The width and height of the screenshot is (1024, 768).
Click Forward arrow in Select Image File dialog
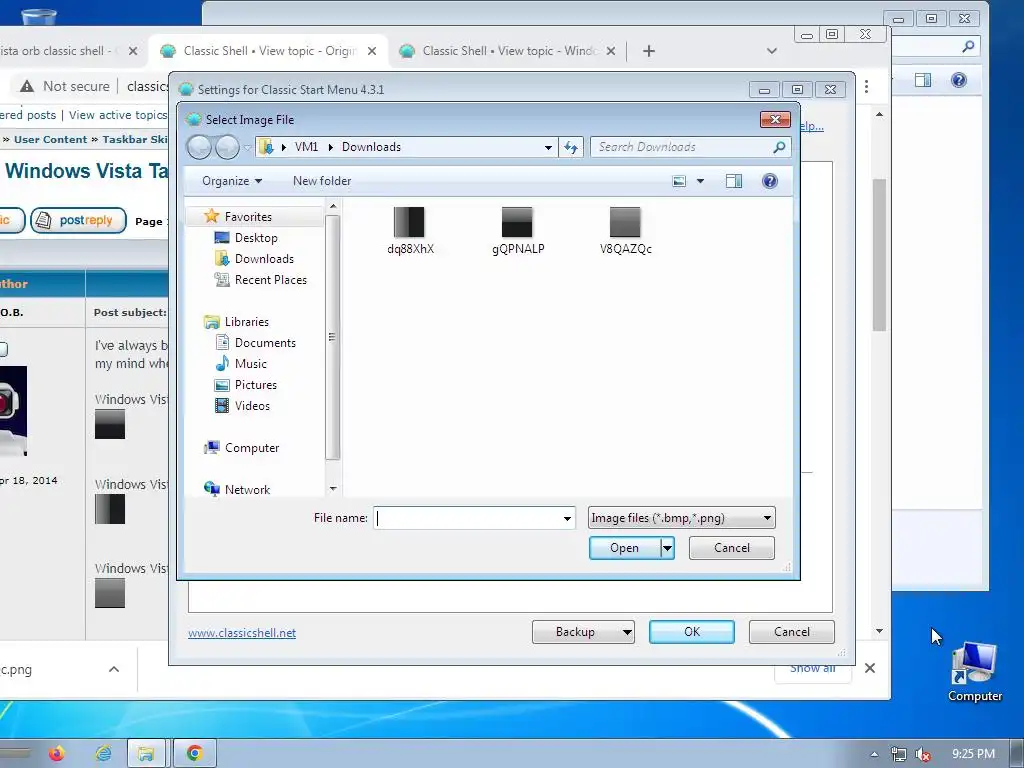pos(227,148)
